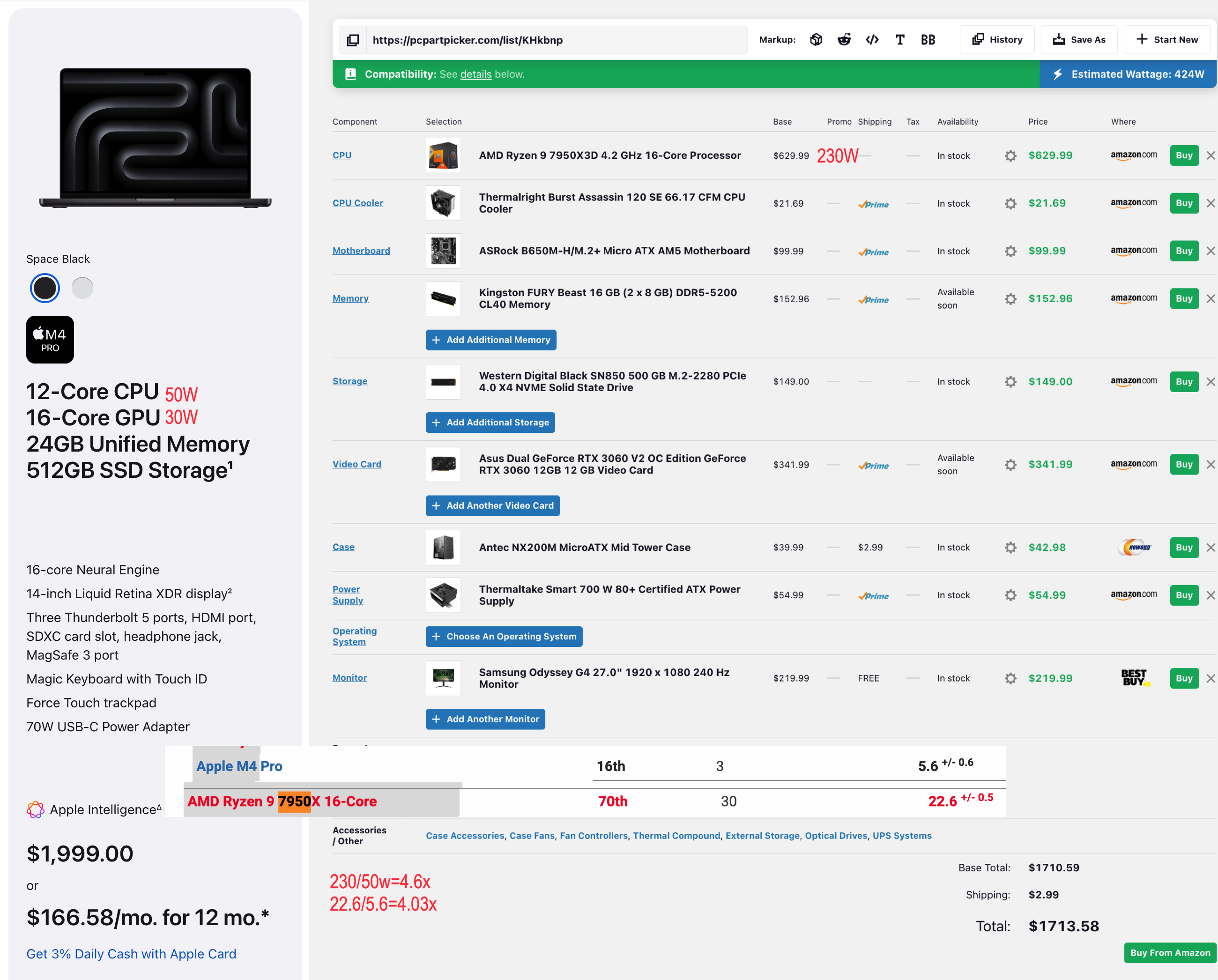Choose the Silver color swatch
Image resolution: width=1218 pixels, height=980 pixels.
(x=82, y=288)
